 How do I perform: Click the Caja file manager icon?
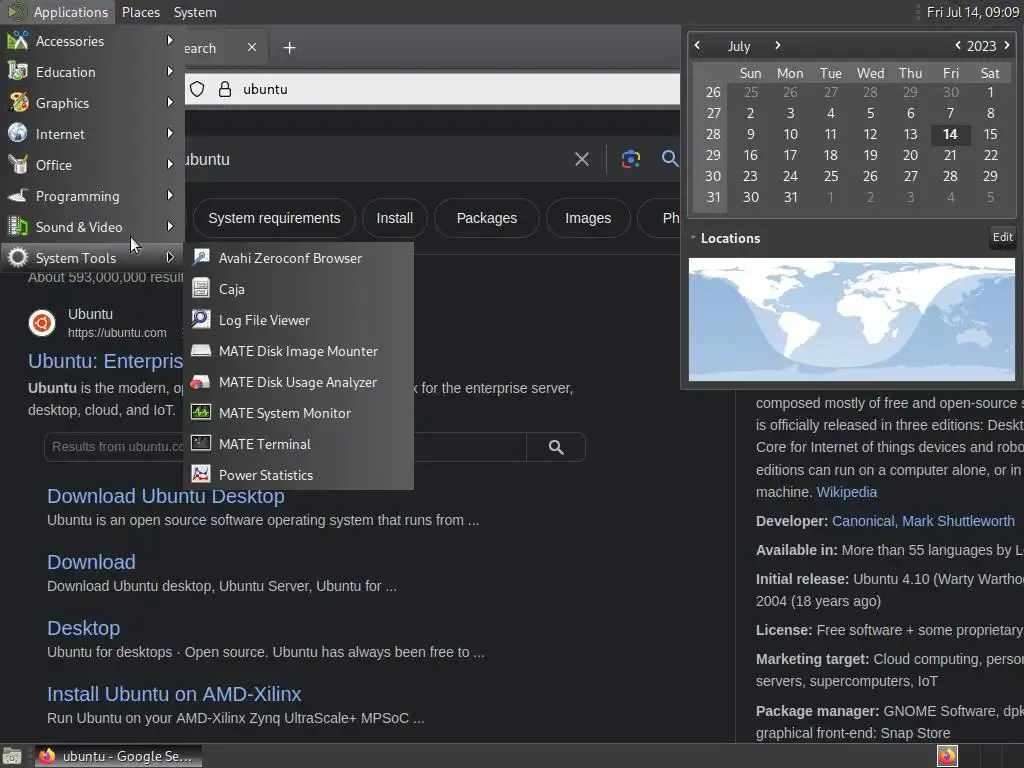pos(201,289)
